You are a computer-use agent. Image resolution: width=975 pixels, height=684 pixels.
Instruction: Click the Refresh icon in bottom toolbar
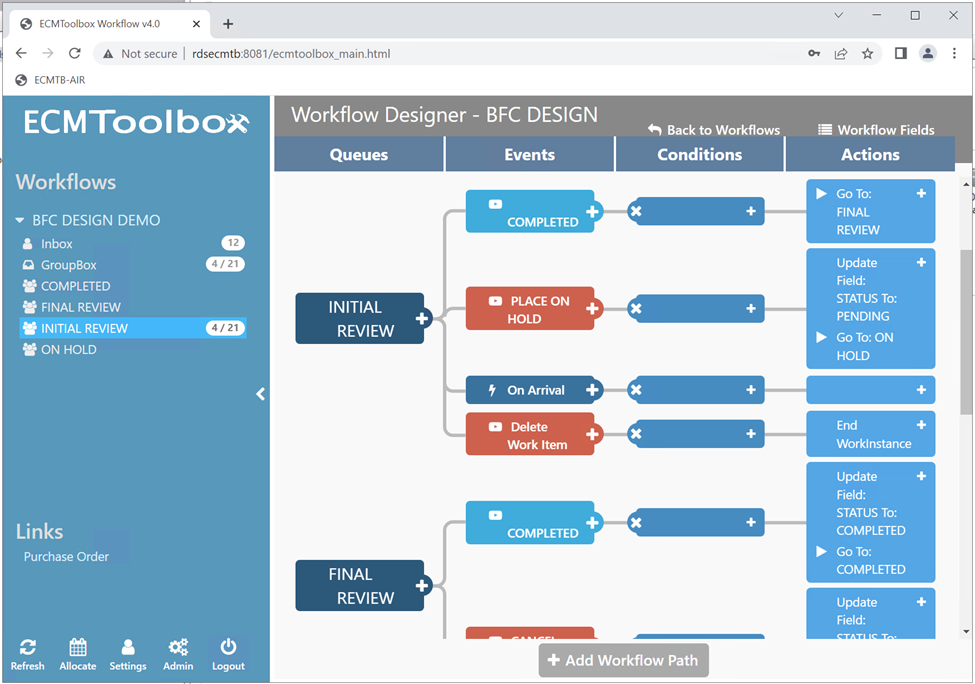coord(28,654)
